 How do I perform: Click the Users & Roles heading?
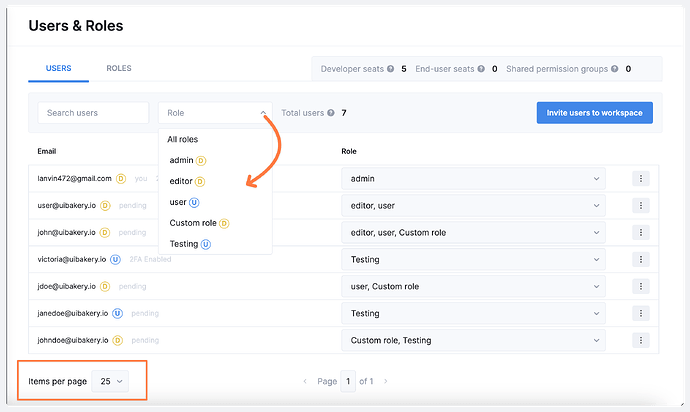[76, 26]
